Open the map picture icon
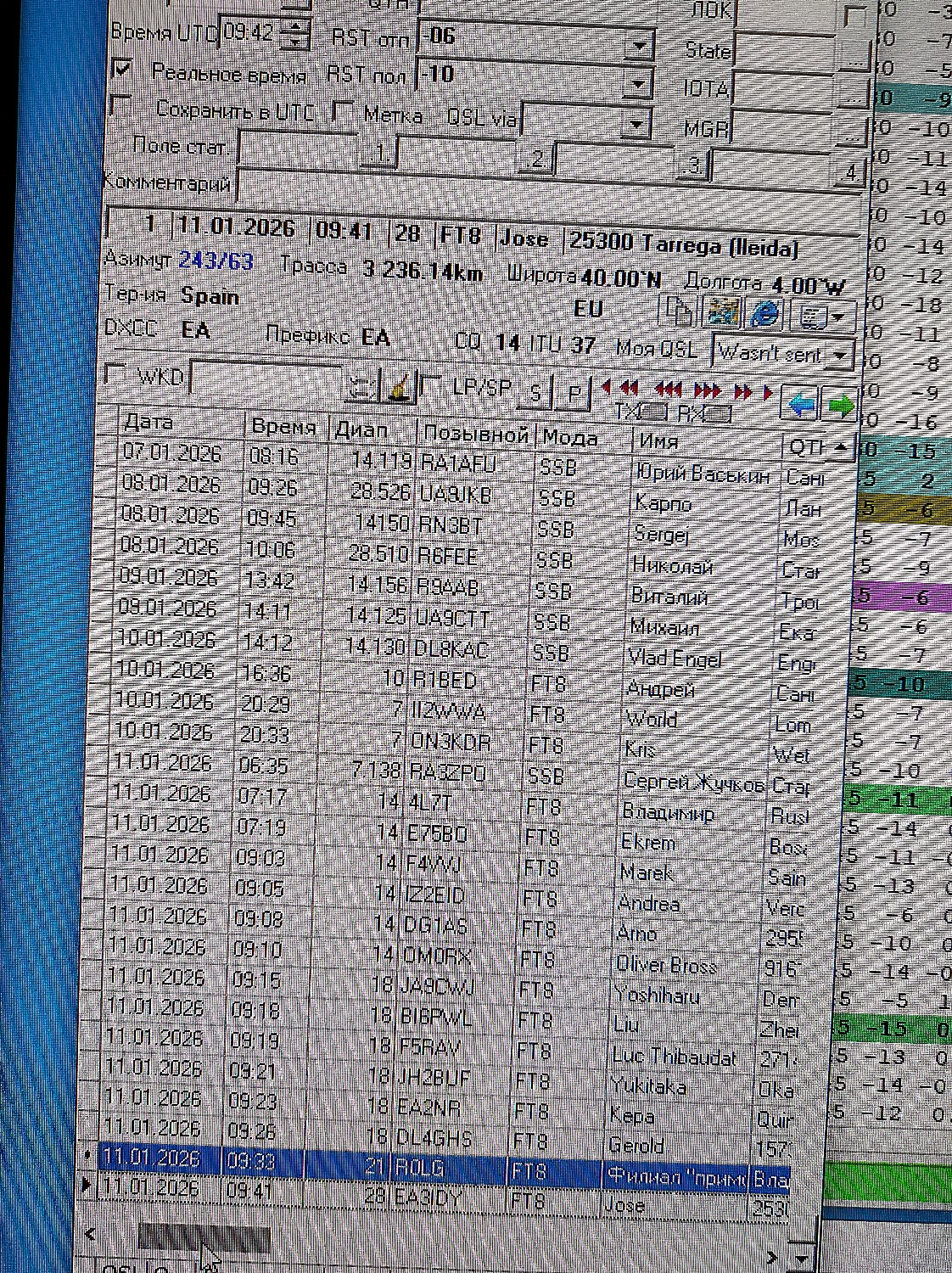 coord(722,313)
